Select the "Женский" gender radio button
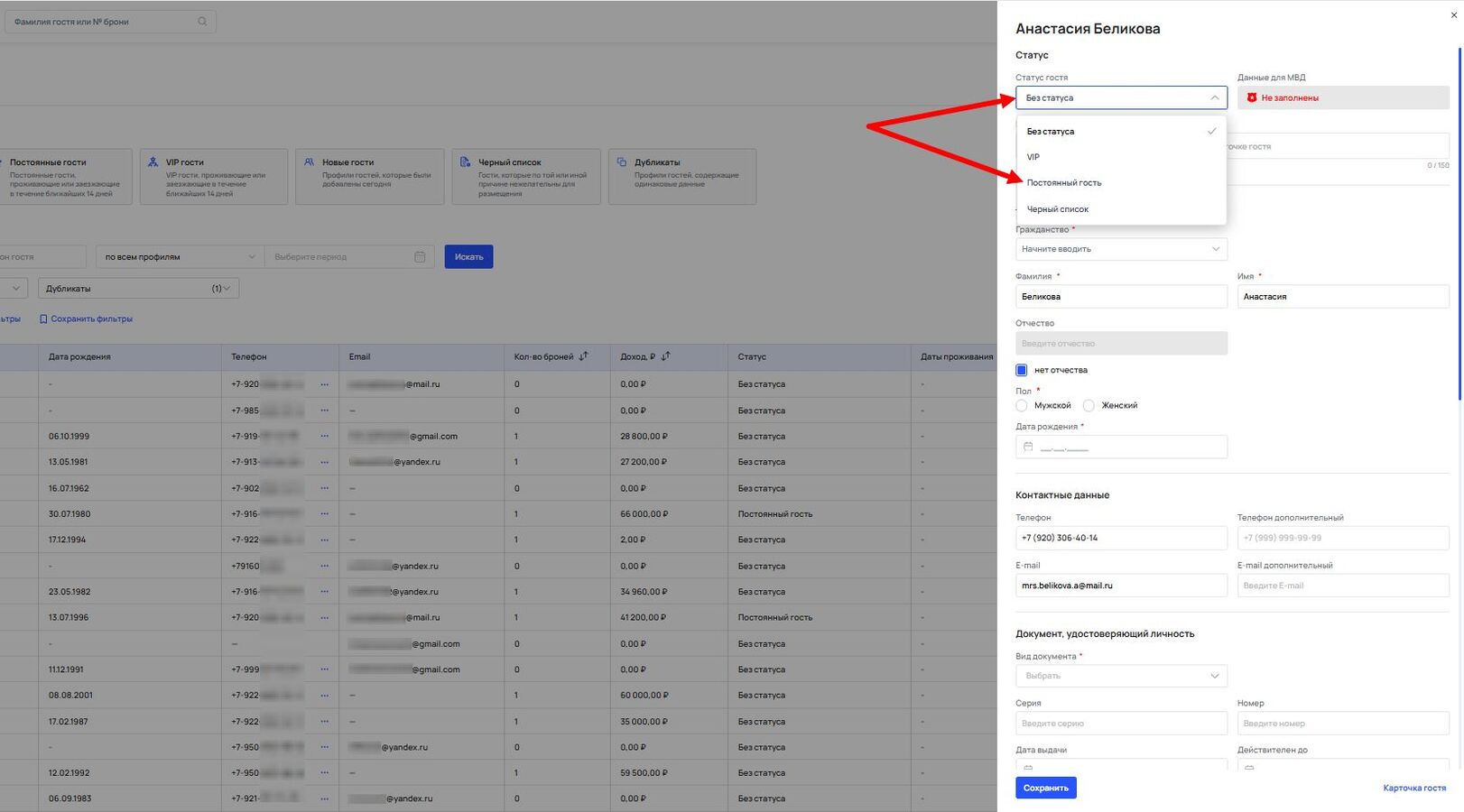1464x812 pixels. [1089, 406]
